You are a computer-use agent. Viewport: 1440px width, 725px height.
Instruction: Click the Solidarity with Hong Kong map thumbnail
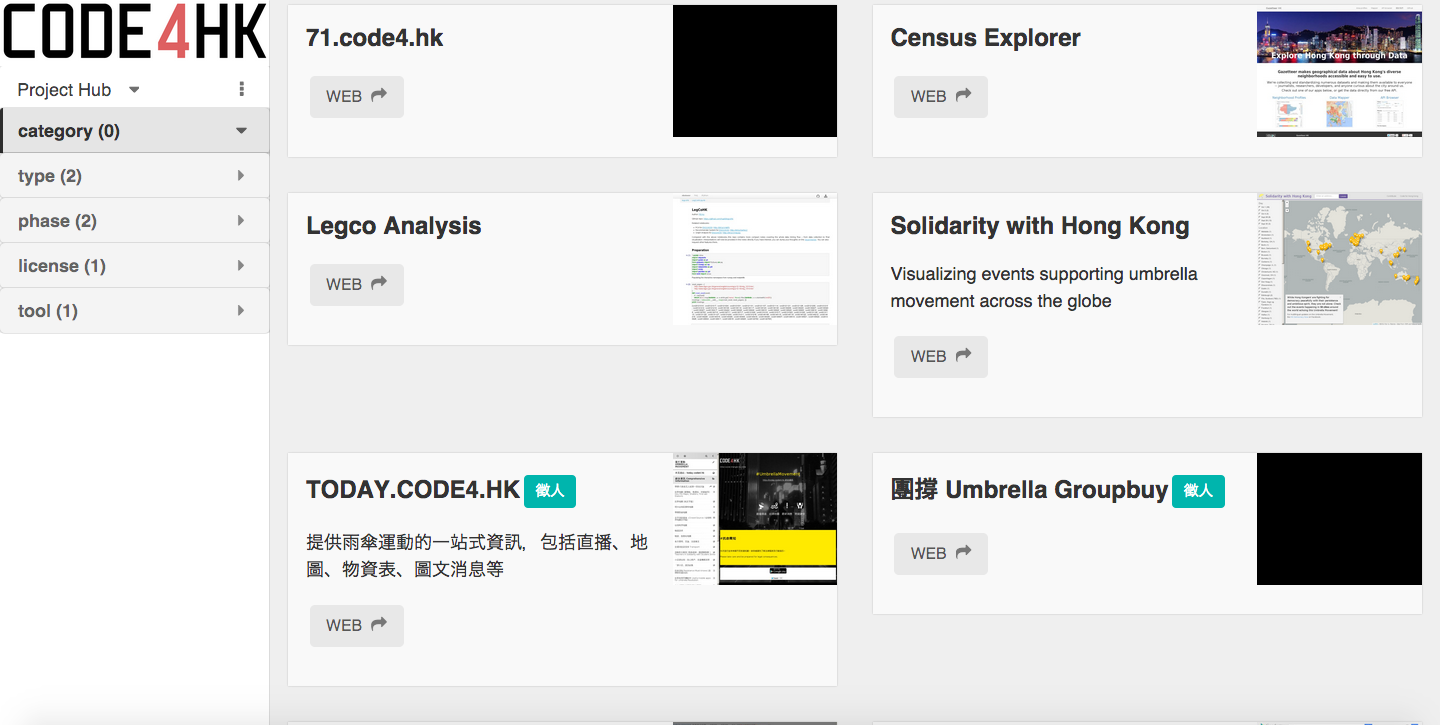coord(1339,259)
